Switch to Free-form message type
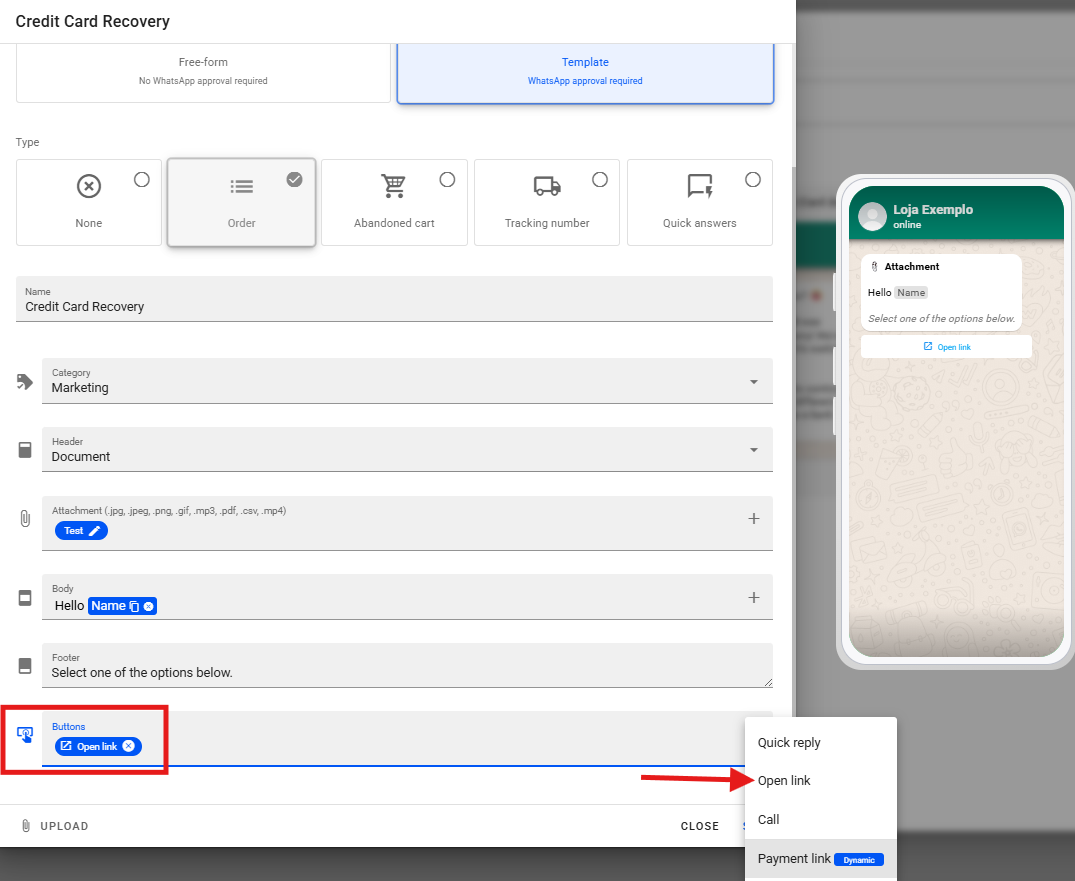Viewport: 1075px width, 881px height. pos(203,71)
